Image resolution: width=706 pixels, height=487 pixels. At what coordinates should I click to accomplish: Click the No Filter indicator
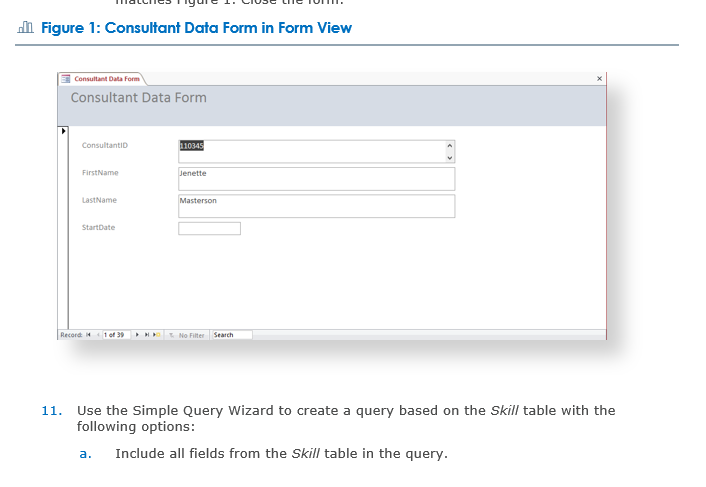(187, 335)
